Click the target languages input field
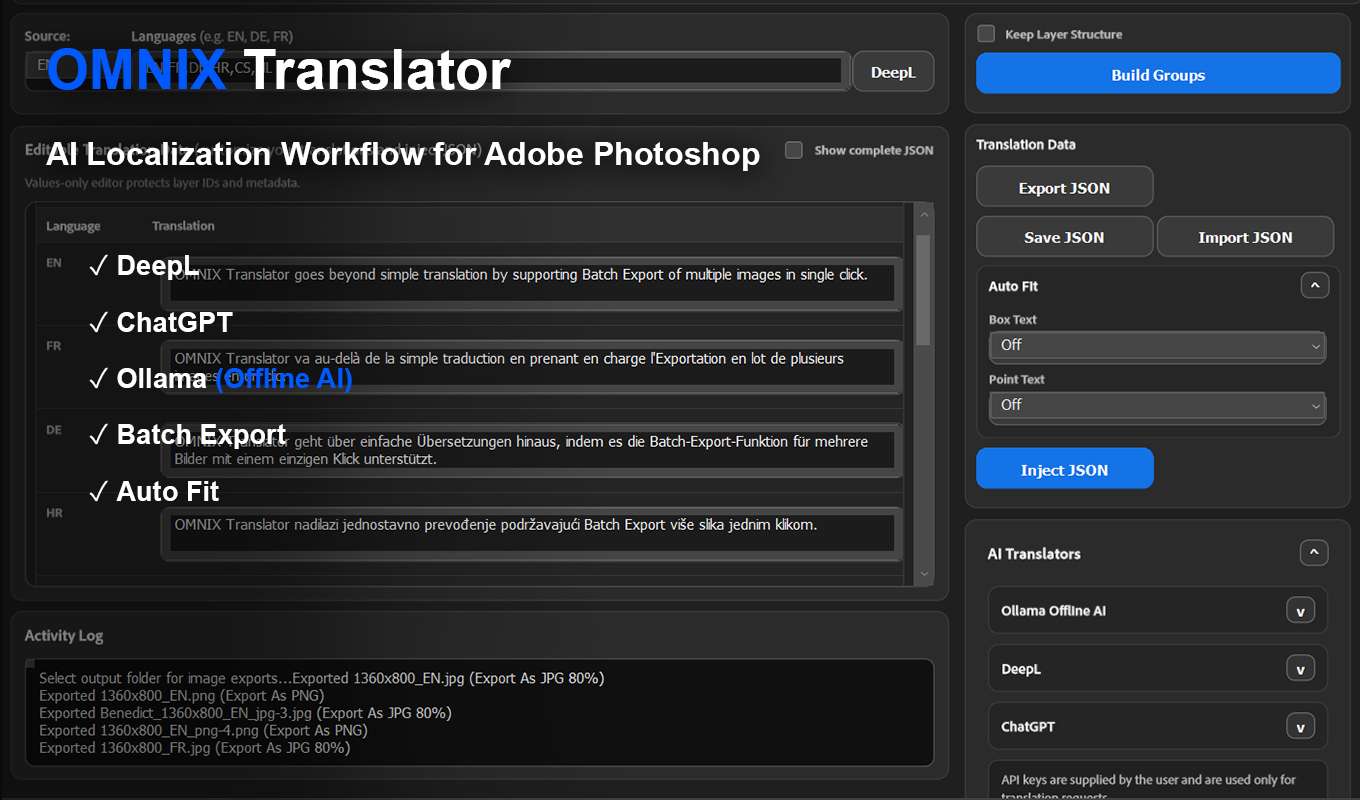 491,70
